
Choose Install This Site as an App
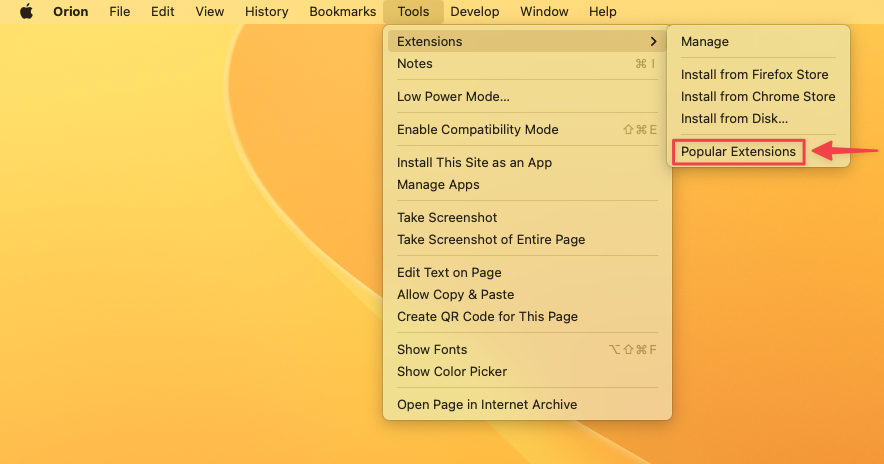point(527,162)
